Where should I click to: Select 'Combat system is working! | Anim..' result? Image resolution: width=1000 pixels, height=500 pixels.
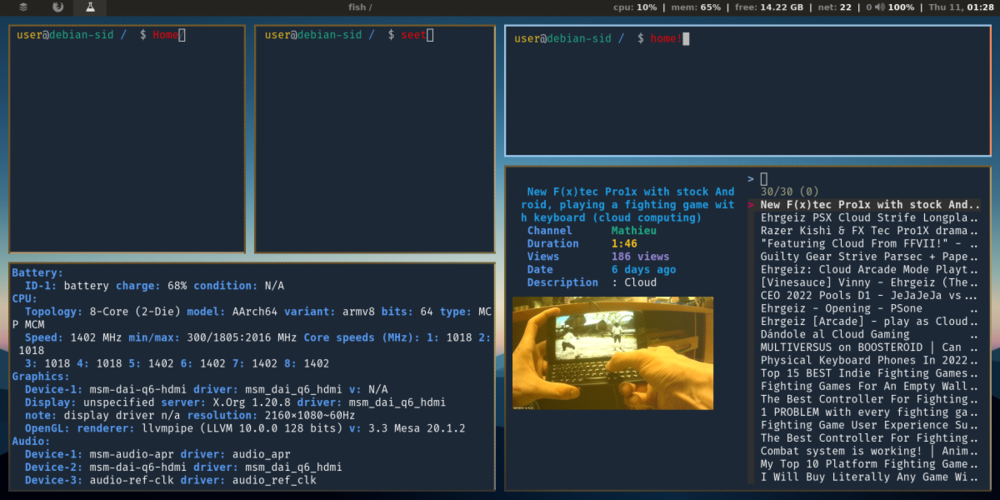[869, 451]
